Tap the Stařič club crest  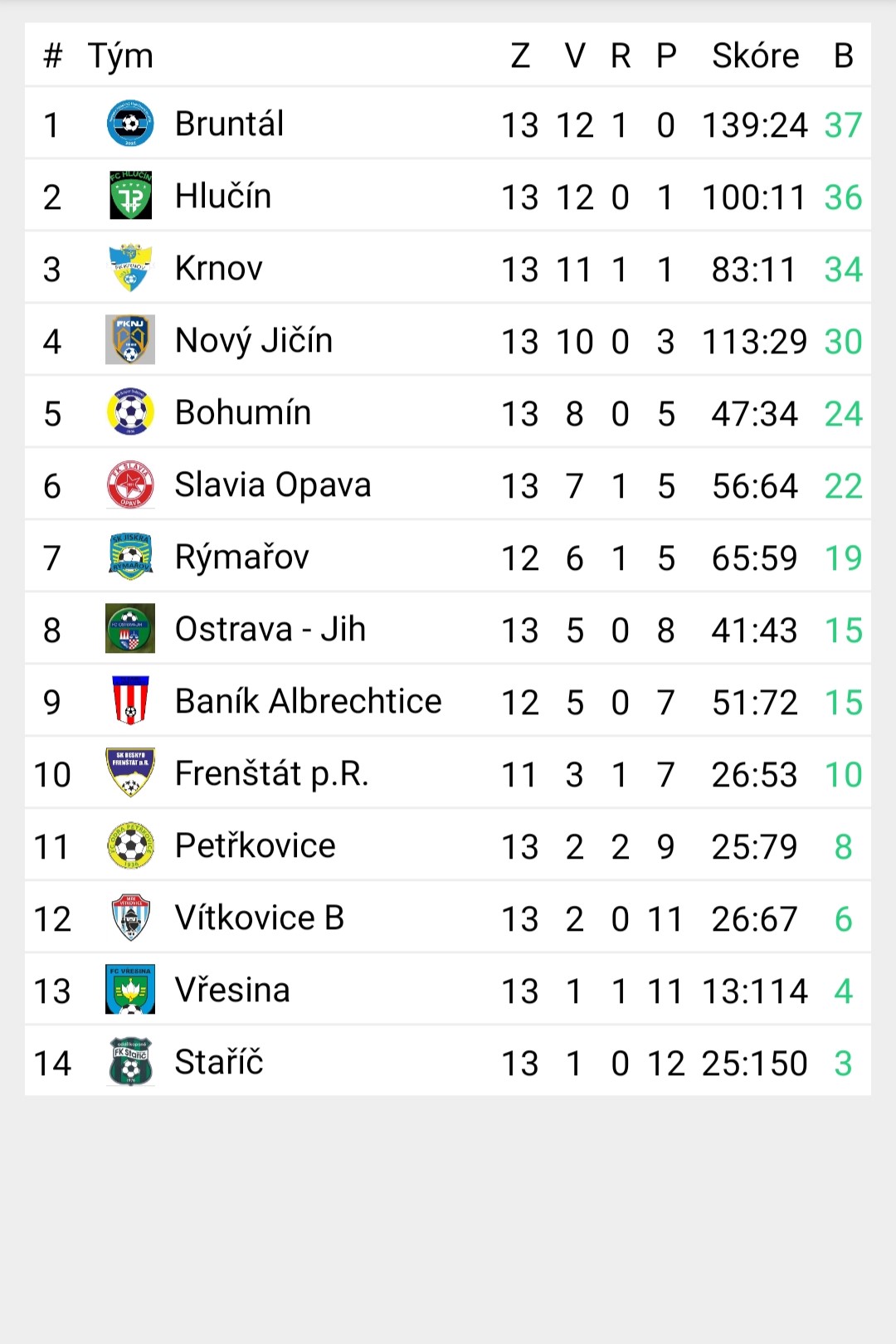tap(130, 1062)
